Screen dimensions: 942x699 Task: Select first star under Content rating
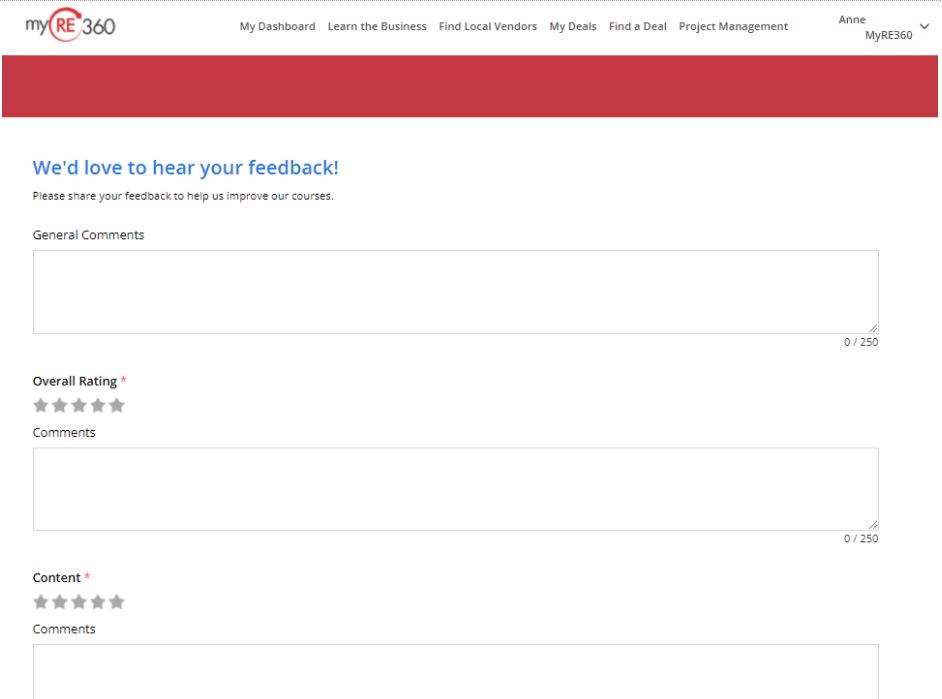tap(41, 602)
